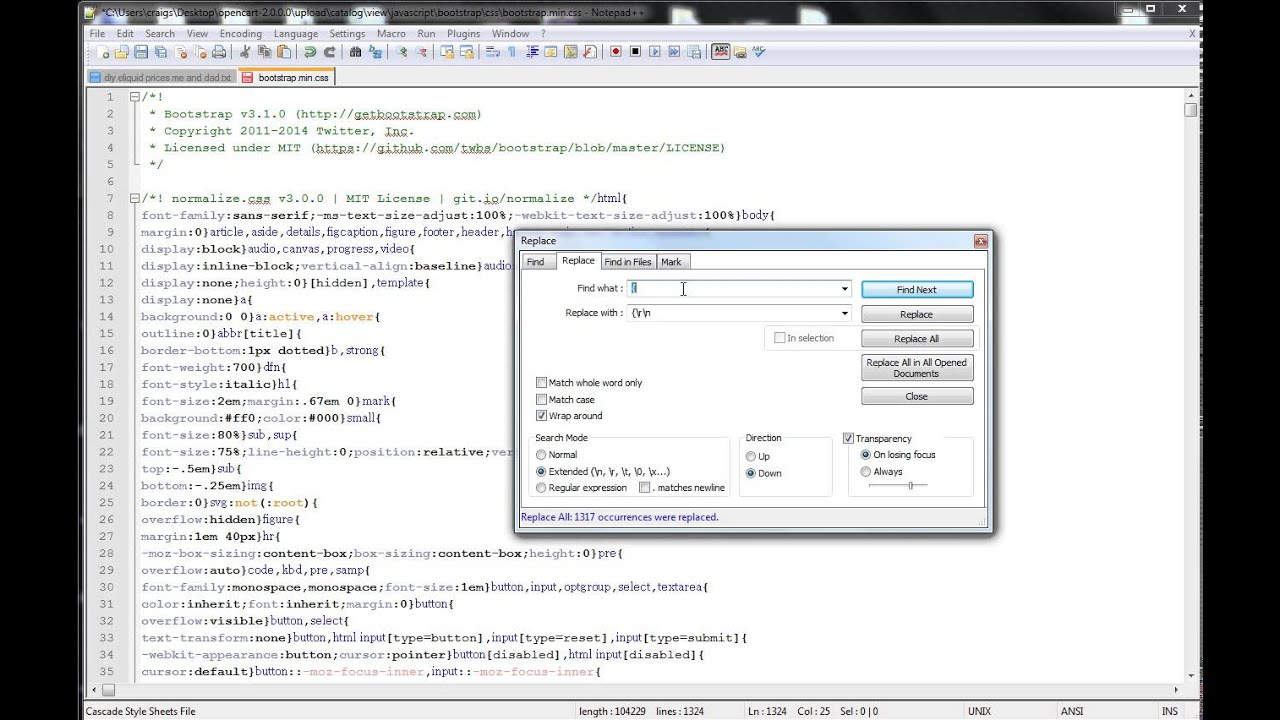Save the document with the Save icon
The image size is (1280, 720).
[140, 52]
